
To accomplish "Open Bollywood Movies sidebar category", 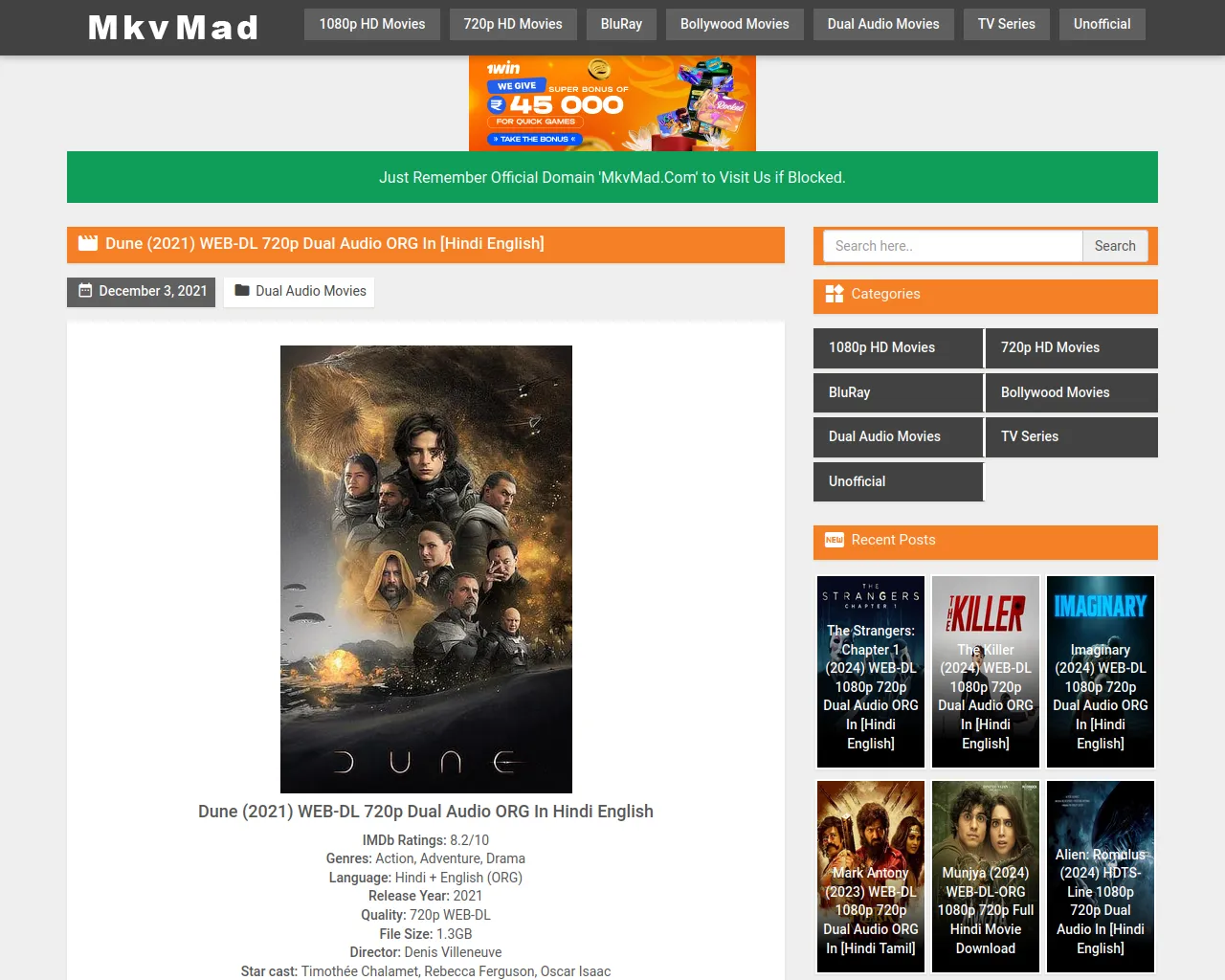I will click(1072, 392).
